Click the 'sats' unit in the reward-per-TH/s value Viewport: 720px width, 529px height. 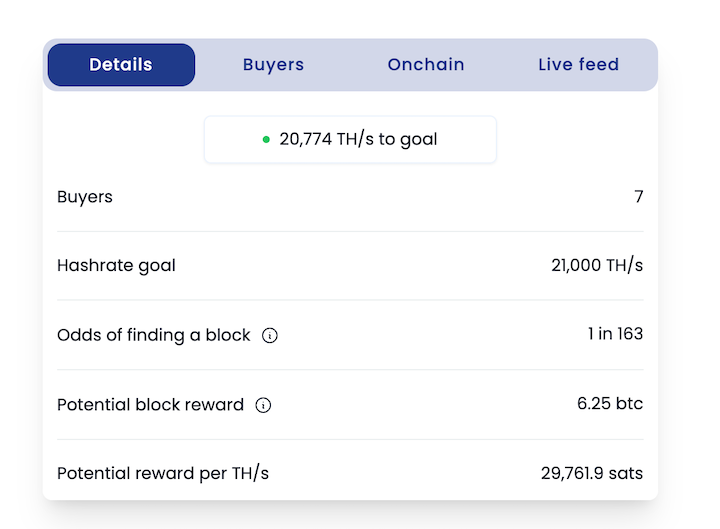tap(625, 474)
